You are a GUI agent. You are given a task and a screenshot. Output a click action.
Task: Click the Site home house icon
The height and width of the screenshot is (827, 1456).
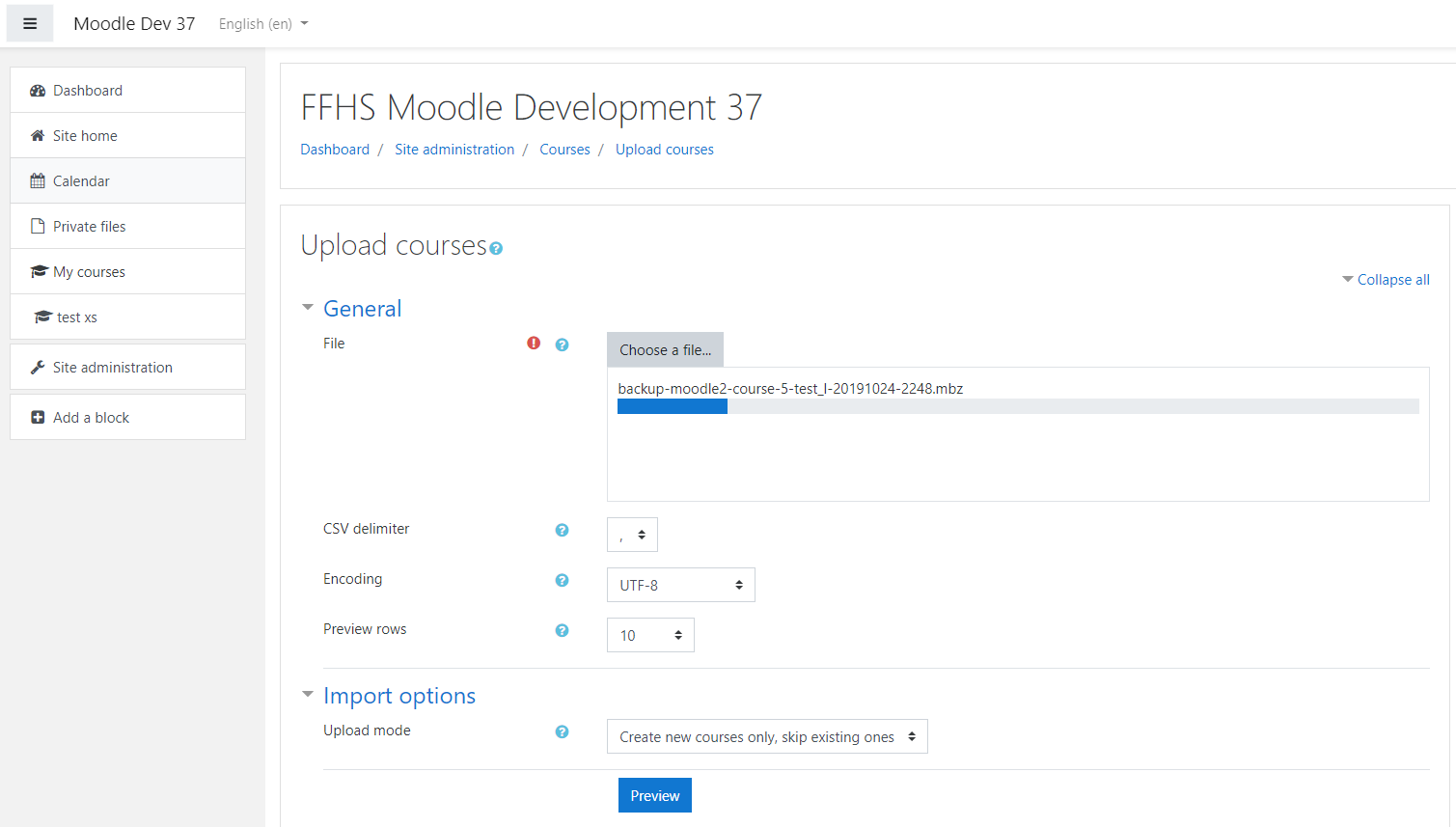click(x=38, y=136)
